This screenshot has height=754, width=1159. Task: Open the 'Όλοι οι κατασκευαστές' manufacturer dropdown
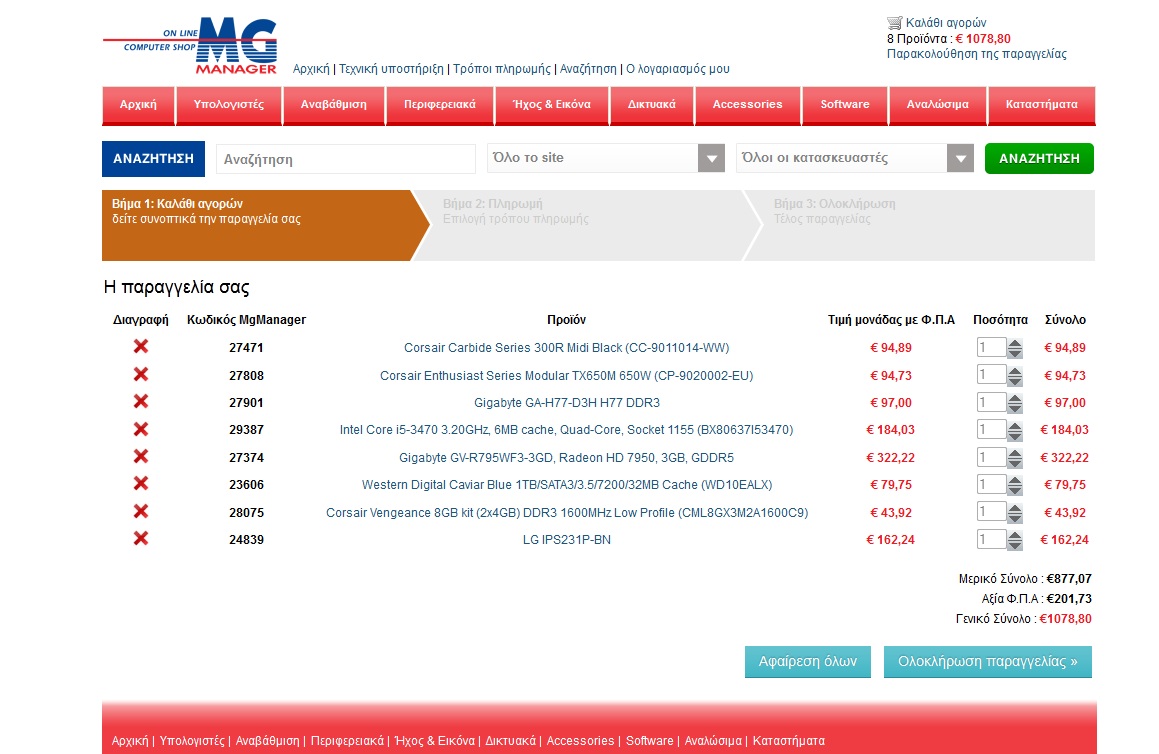click(x=854, y=158)
